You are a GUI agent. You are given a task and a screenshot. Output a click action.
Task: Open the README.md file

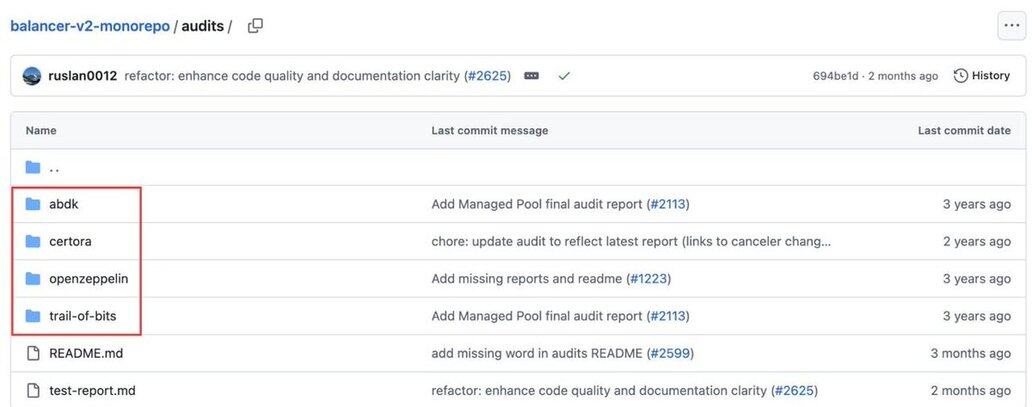click(86, 353)
